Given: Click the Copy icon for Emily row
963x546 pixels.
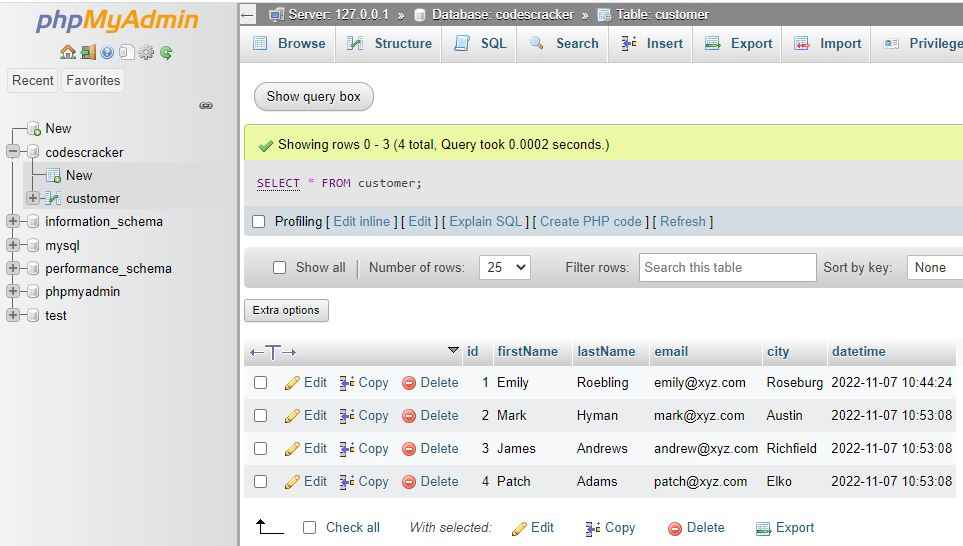Looking at the screenshot, I should pos(347,383).
